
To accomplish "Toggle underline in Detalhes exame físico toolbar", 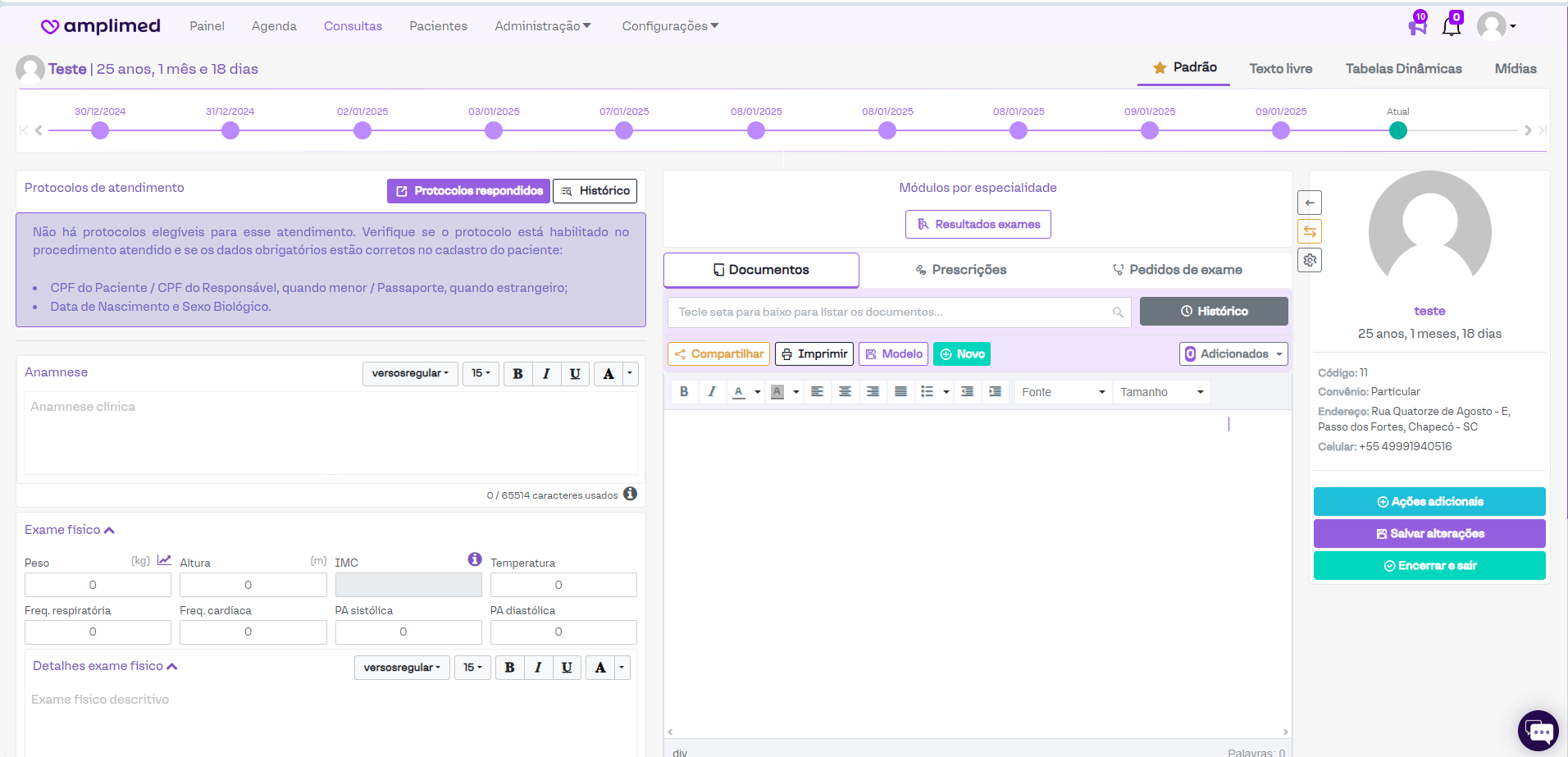I will [567, 668].
